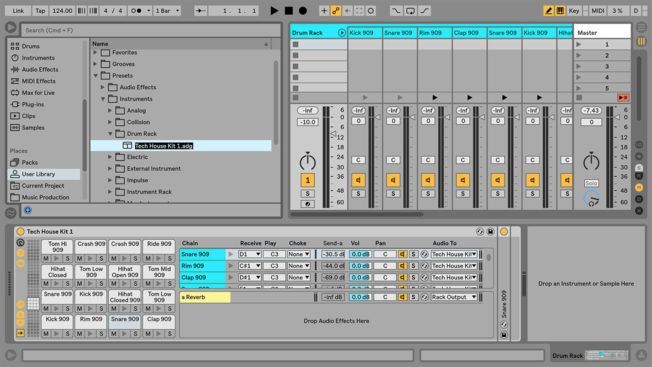The height and width of the screenshot is (367, 652).
Task: Click the Tap tempo button
Action: pos(40,11)
